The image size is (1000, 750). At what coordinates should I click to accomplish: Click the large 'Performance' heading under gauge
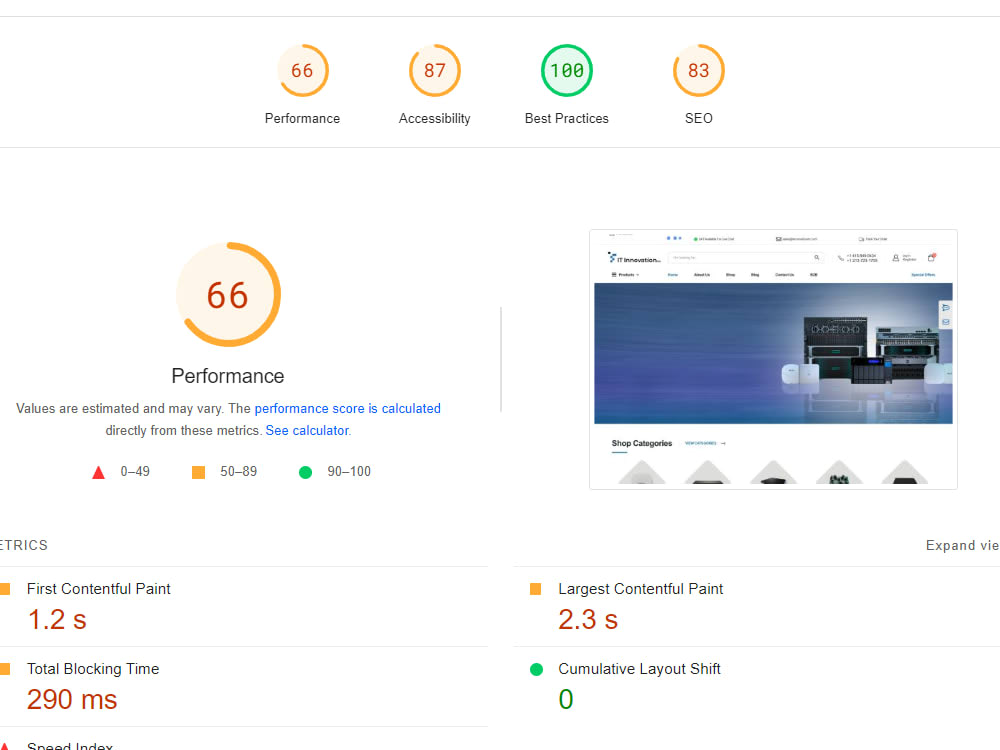[x=228, y=376]
